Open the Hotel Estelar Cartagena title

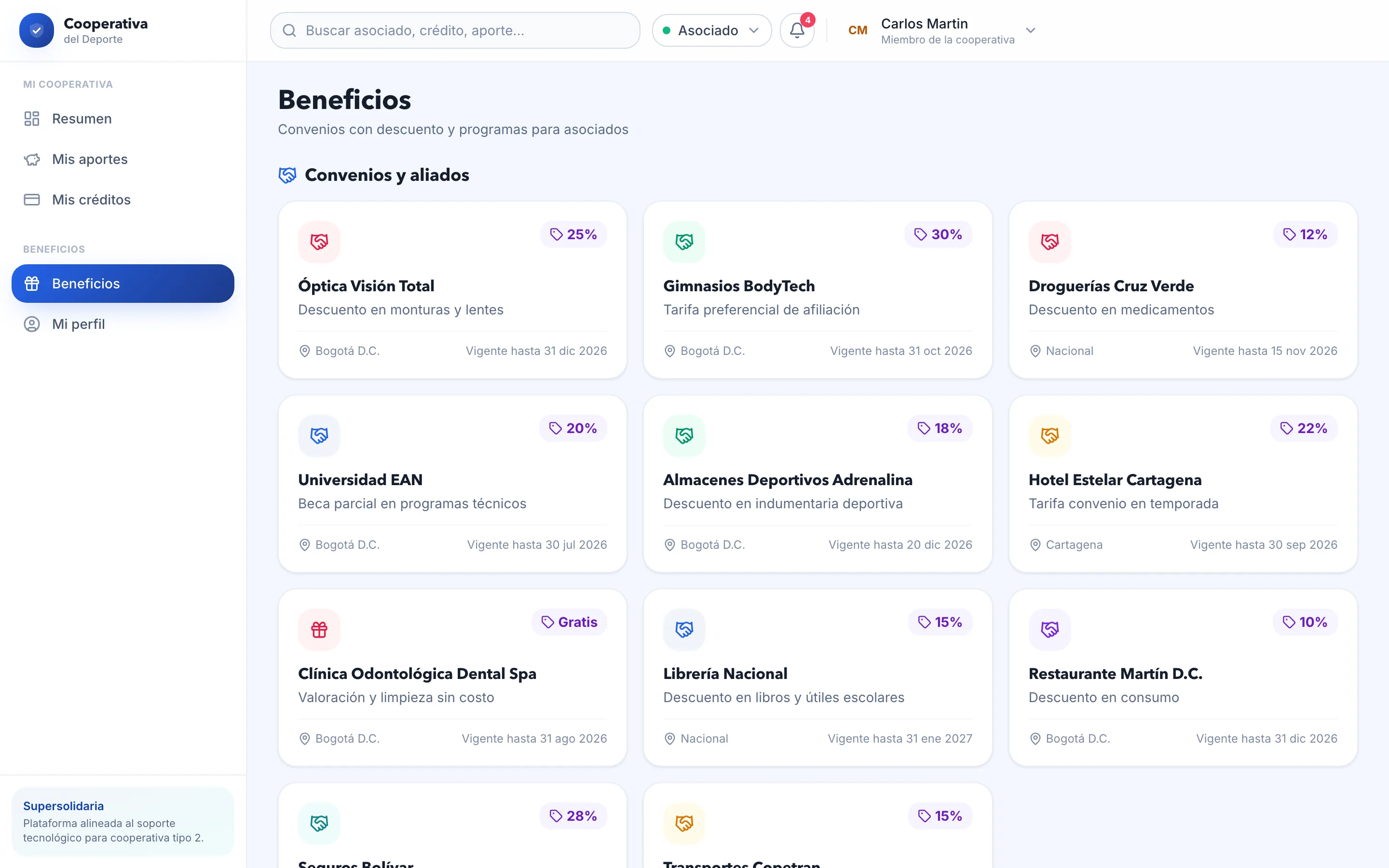coord(1115,480)
